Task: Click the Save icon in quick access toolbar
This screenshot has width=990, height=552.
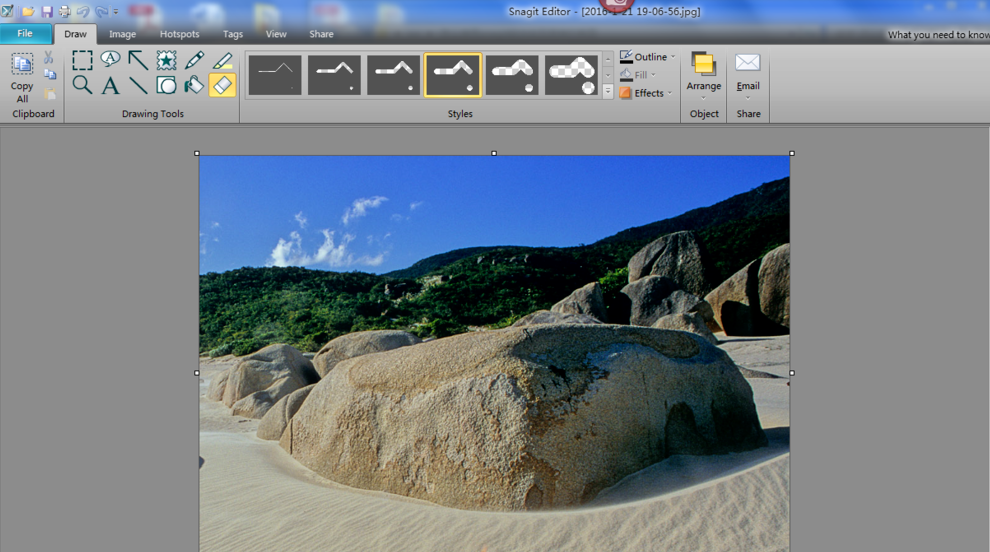Action: pyautogui.click(x=46, y=11)
